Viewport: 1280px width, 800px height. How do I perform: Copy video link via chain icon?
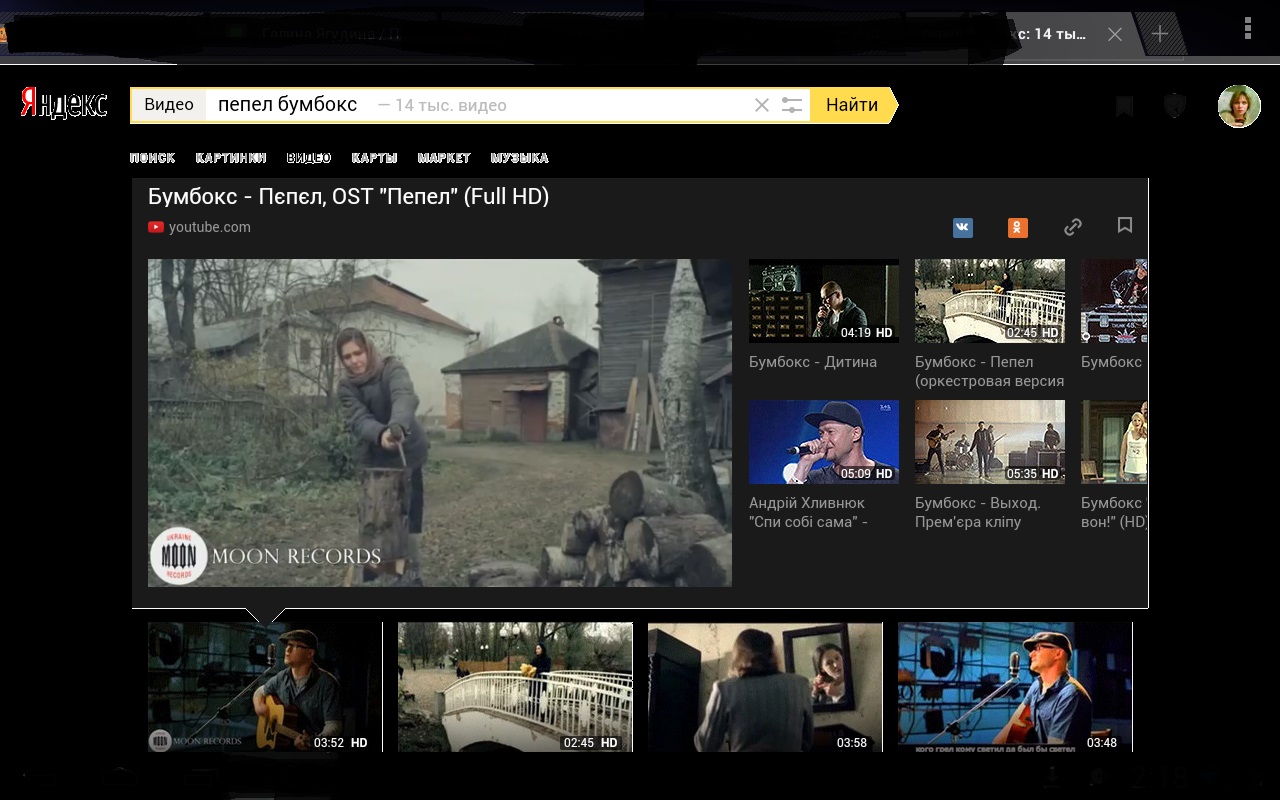click(1073, 227)
